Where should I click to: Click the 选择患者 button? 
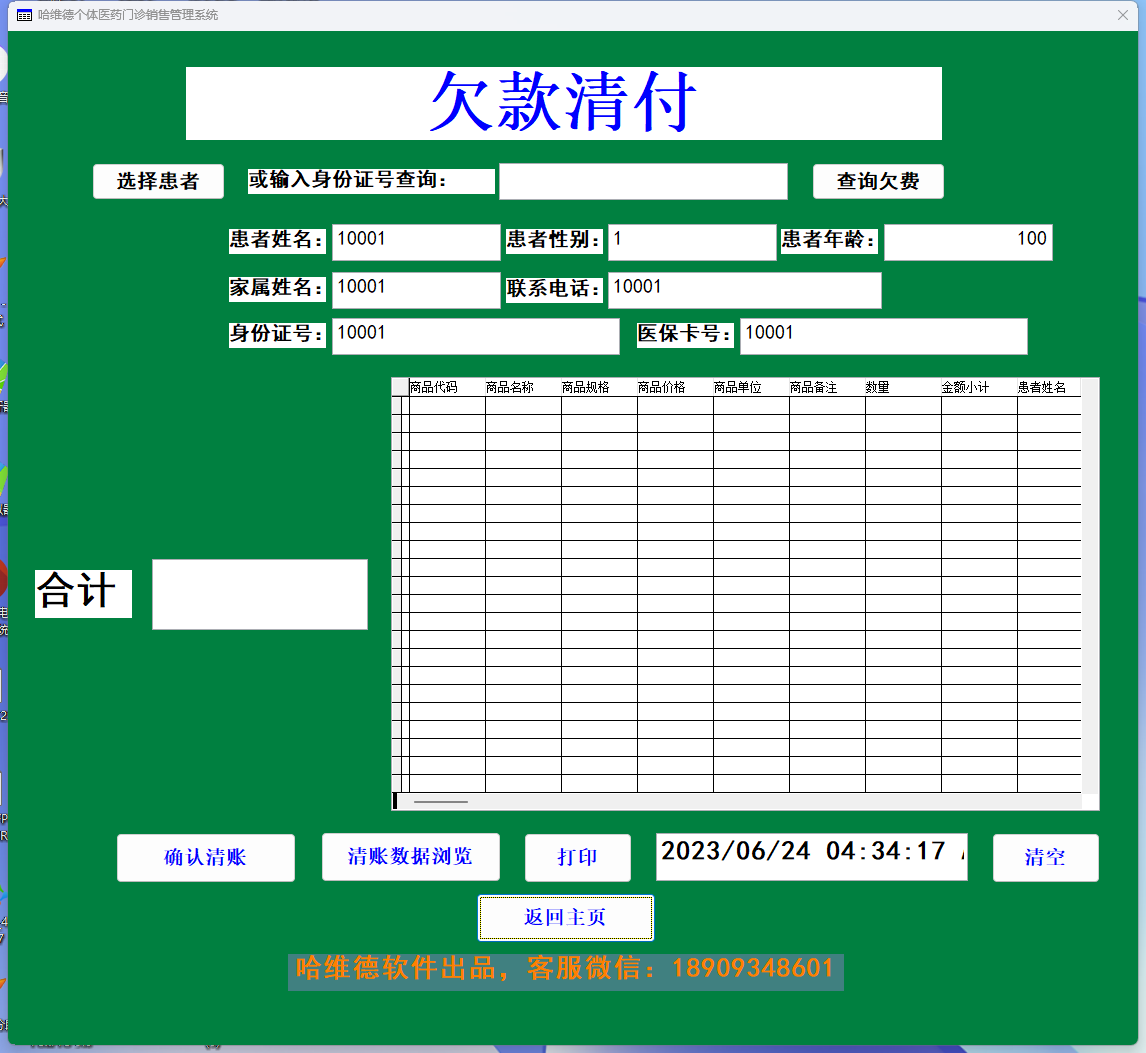click(x=158, y=181)
